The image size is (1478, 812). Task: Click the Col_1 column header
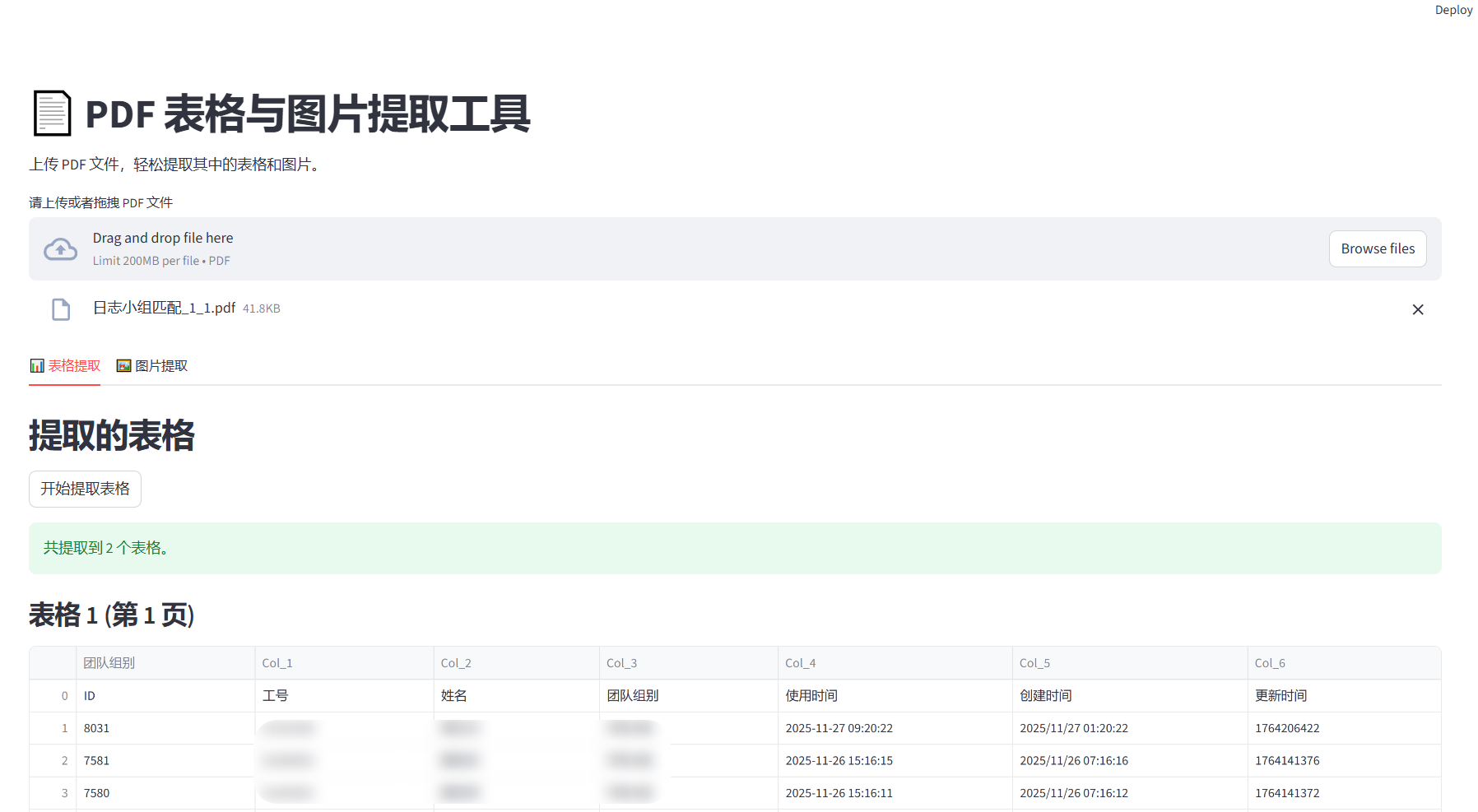278,662
